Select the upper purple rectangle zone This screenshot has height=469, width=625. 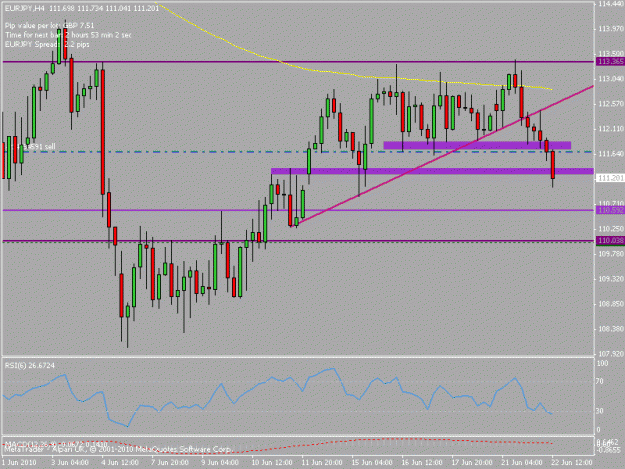click(x=477, y=145)
